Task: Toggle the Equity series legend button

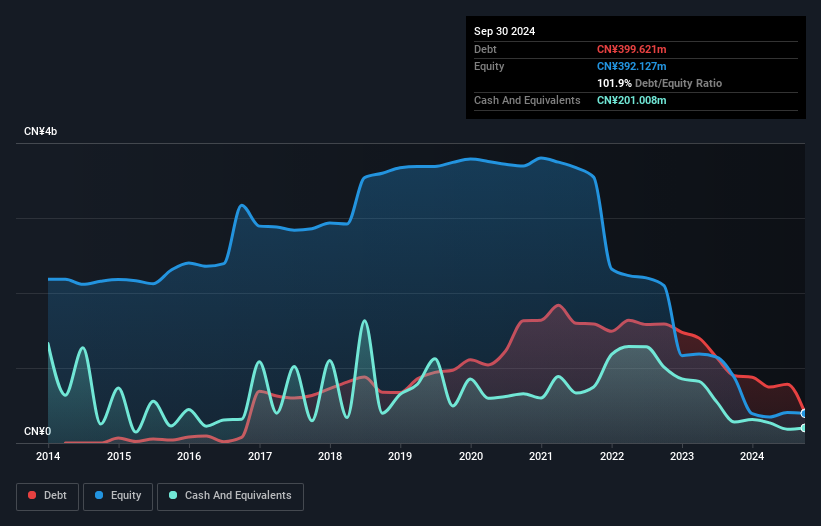Action: click(118, 496)
